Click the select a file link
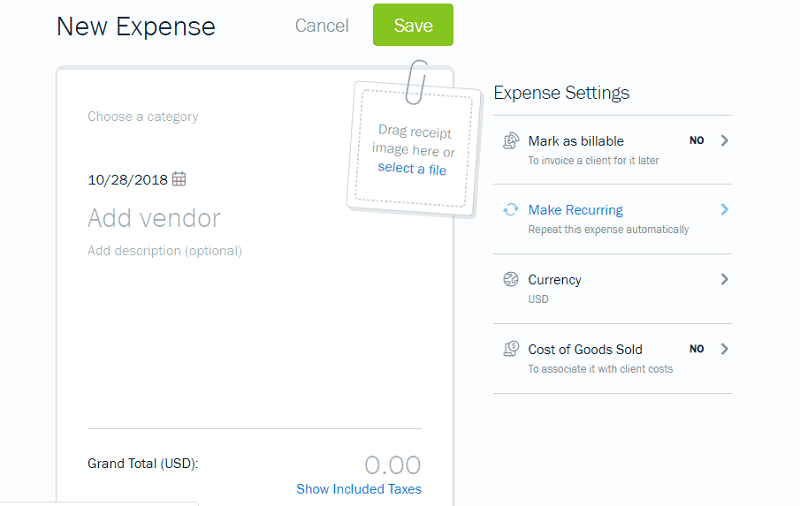 pyautogui.click(x=412, y=169)
